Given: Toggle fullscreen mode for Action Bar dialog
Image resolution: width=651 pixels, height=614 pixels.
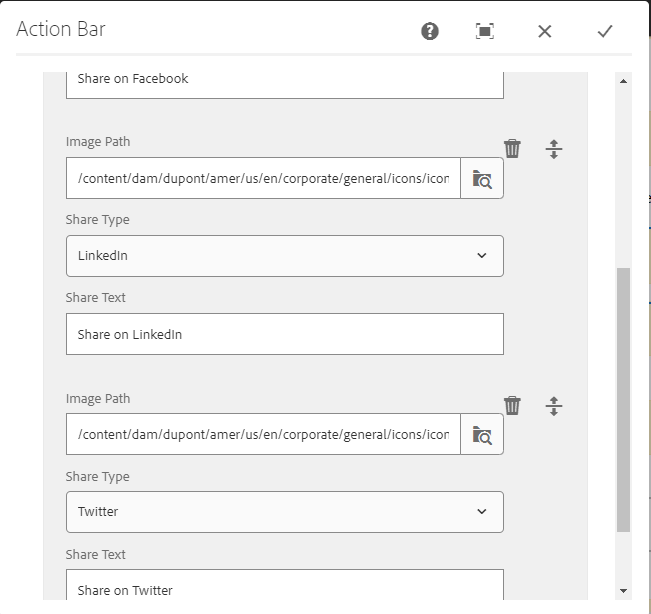Looking at the screenshot, I should (x=485, y=31).
